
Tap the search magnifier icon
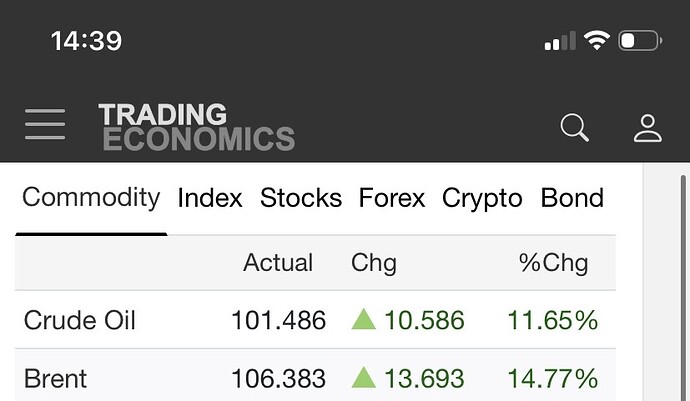575,127
